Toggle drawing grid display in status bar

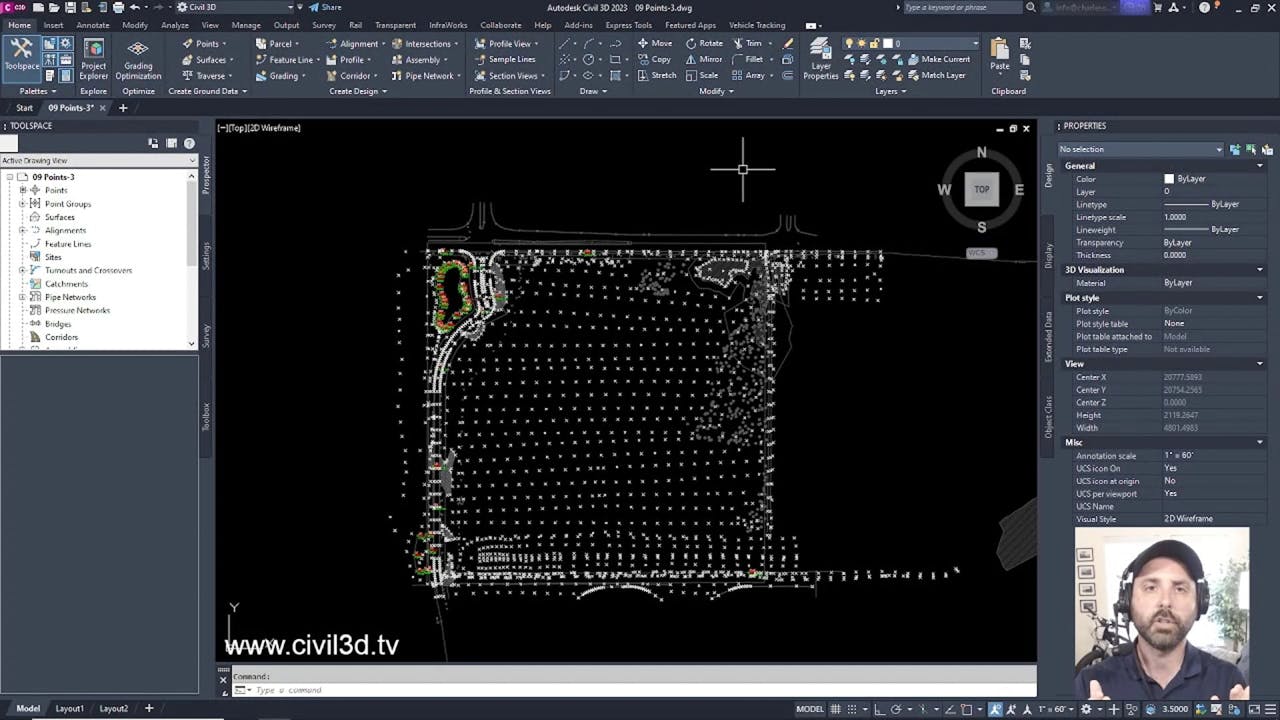click(x=836, y=709)
